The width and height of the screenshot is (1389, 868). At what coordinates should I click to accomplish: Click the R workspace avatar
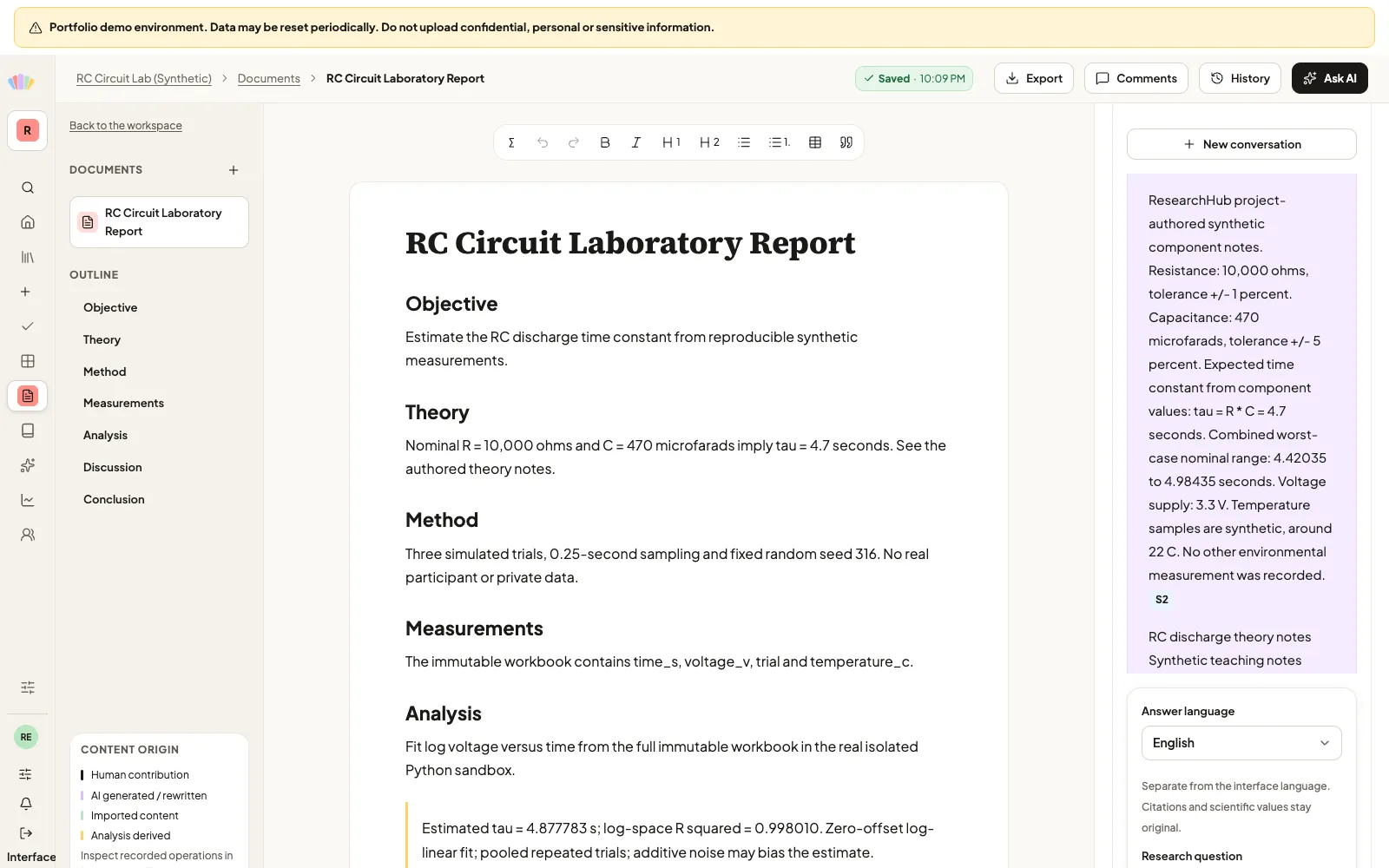[x=28, y=130]
